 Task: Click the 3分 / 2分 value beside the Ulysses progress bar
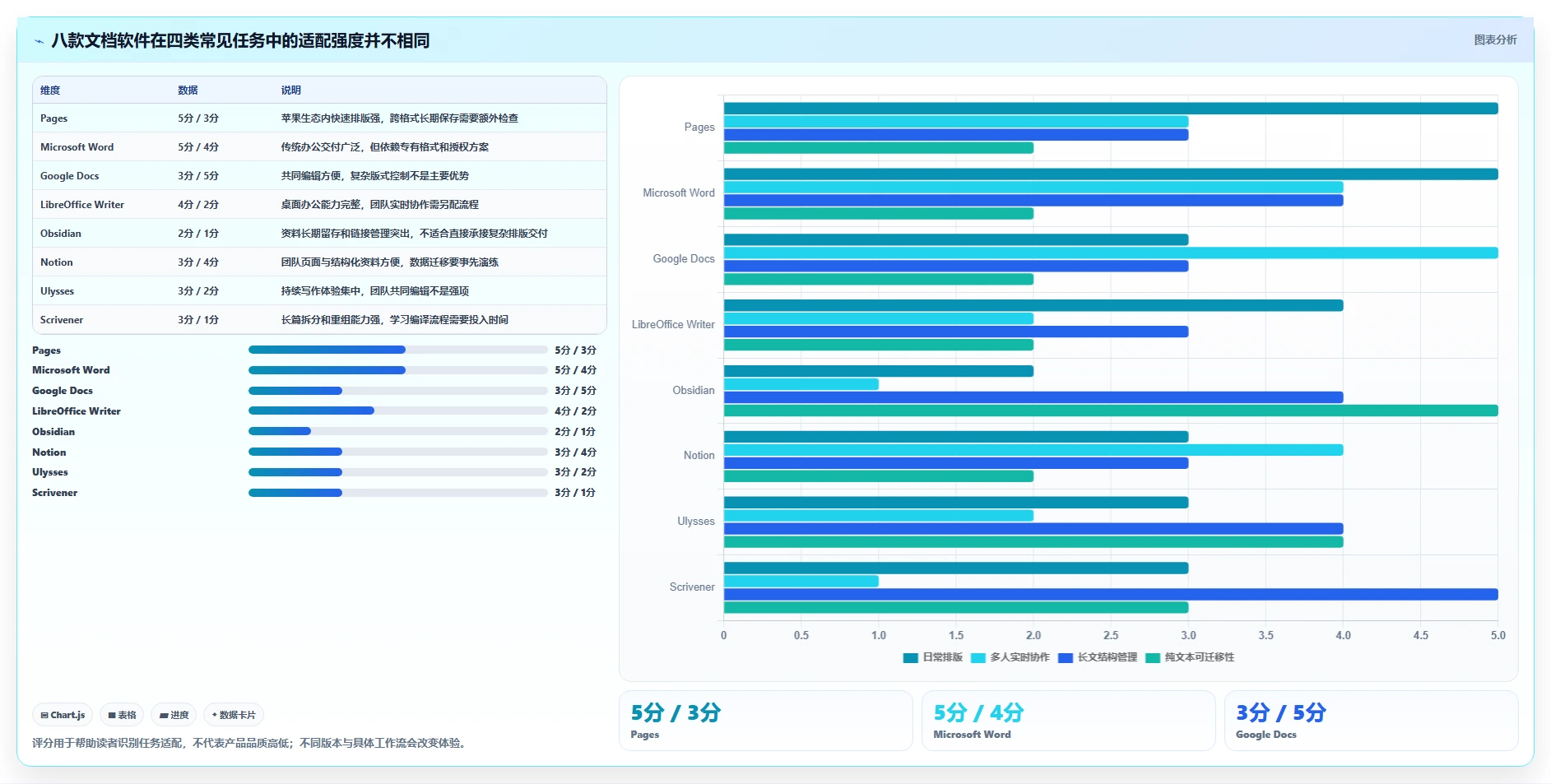pos(575,472)
